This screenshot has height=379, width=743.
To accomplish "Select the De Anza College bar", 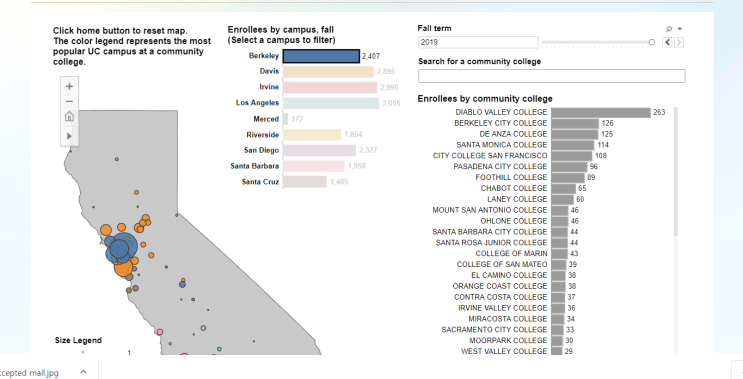I will (x=575, y=134).
